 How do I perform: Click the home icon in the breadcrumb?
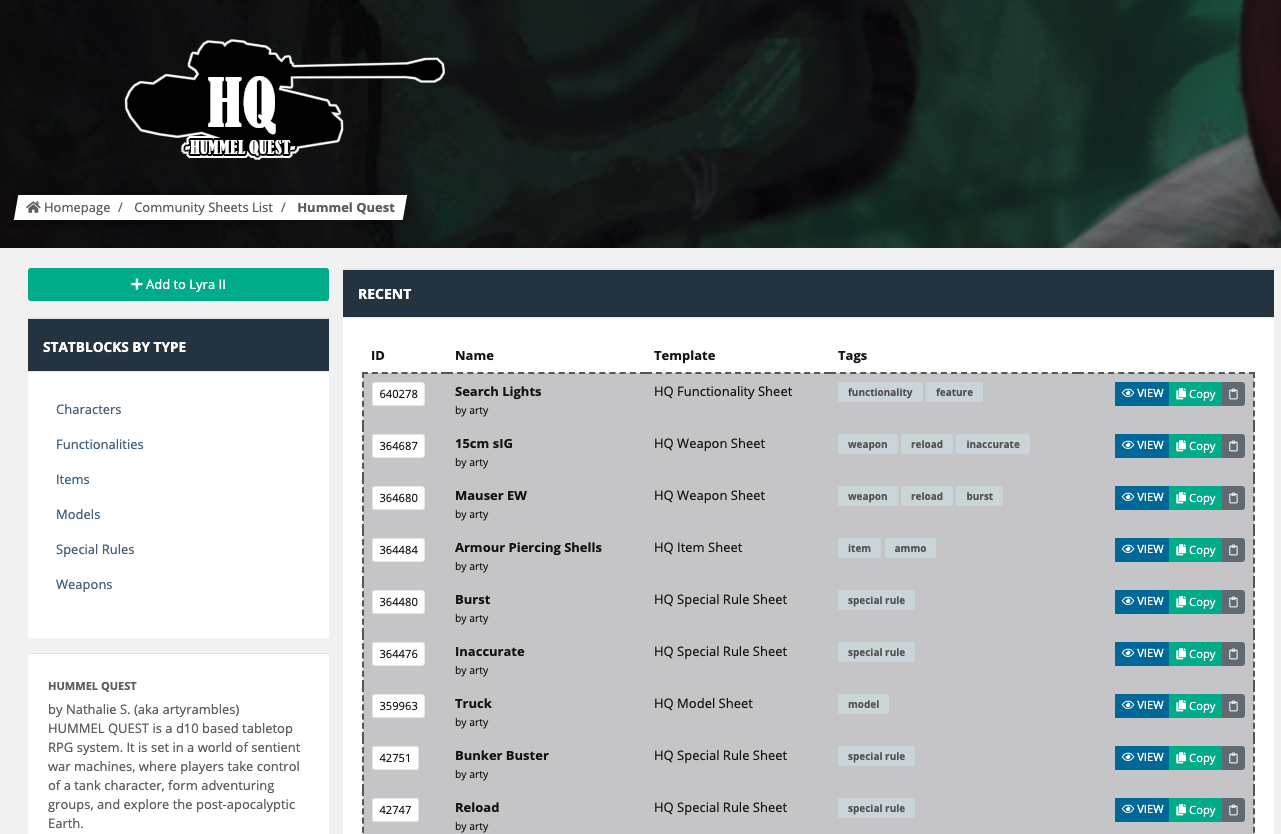pyautogui.click(x=33, y=207)
